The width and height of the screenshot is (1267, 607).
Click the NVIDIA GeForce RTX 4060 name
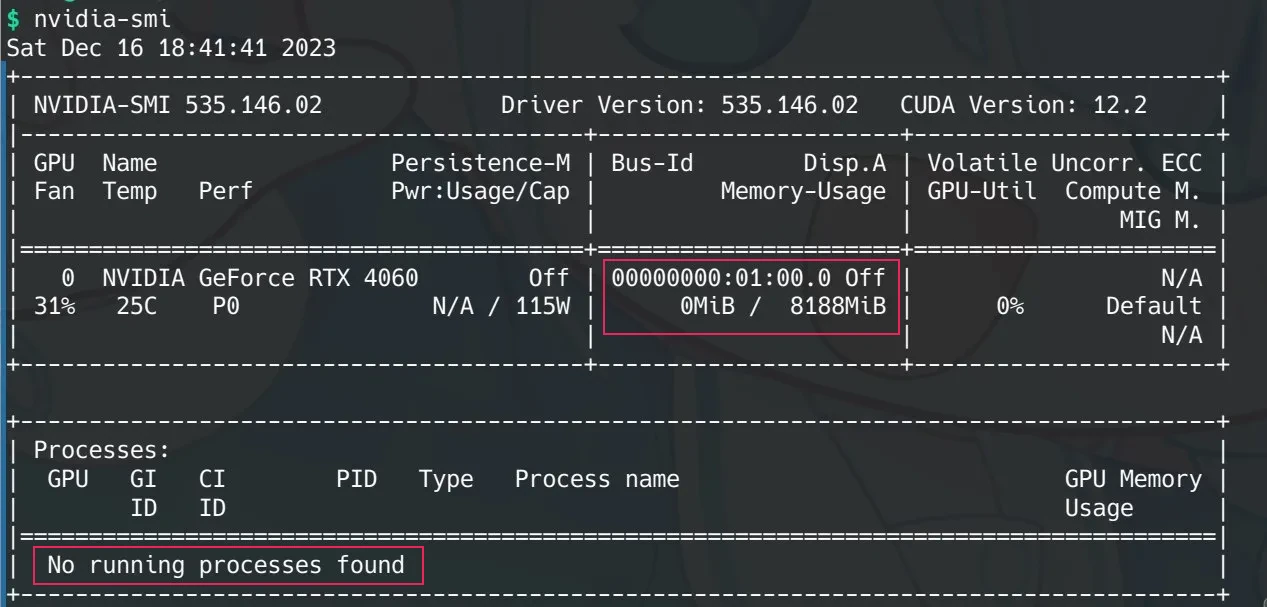pyautogui.click(x=260, y=278)
